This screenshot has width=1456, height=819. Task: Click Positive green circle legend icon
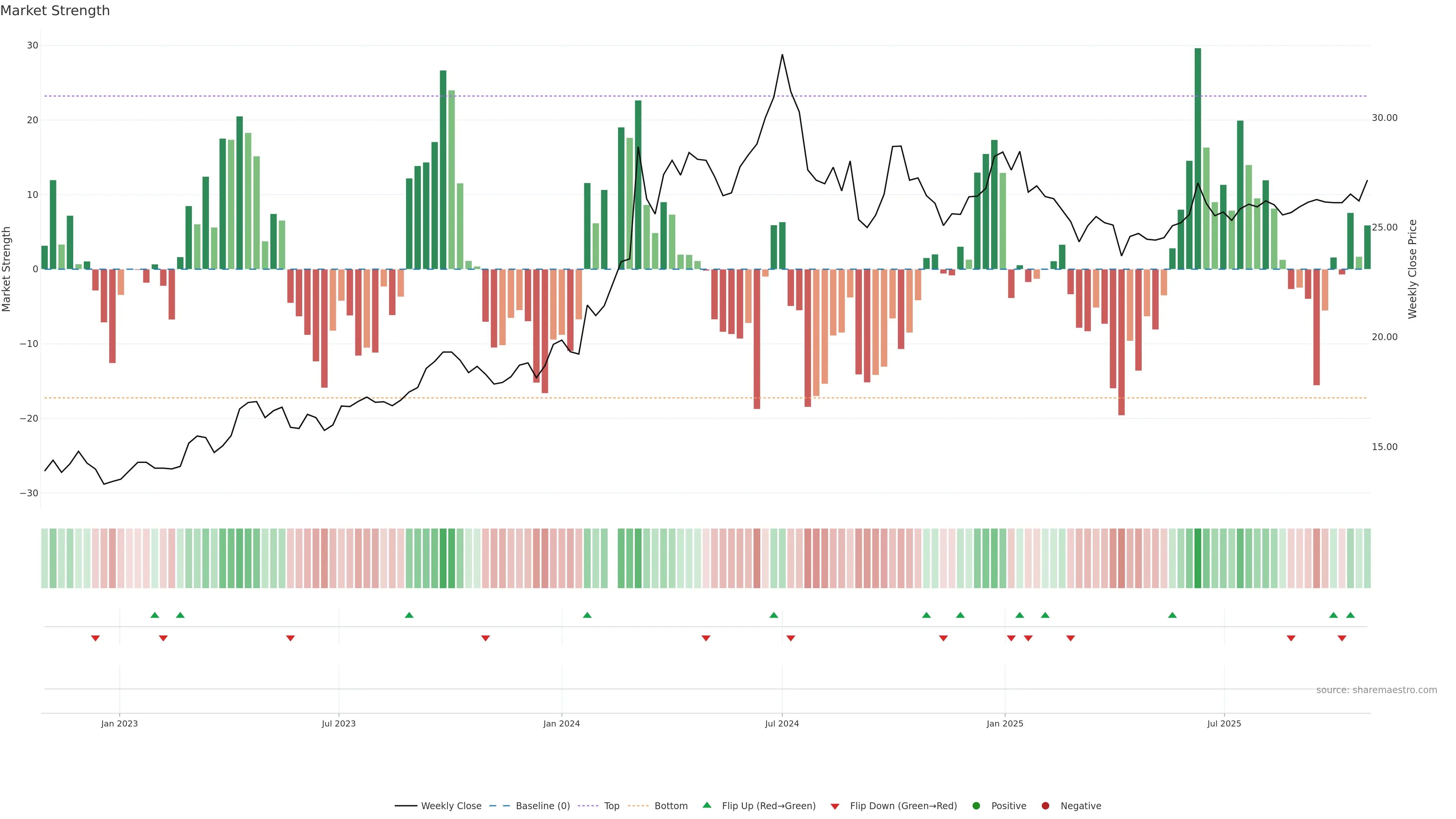(976, 805)
